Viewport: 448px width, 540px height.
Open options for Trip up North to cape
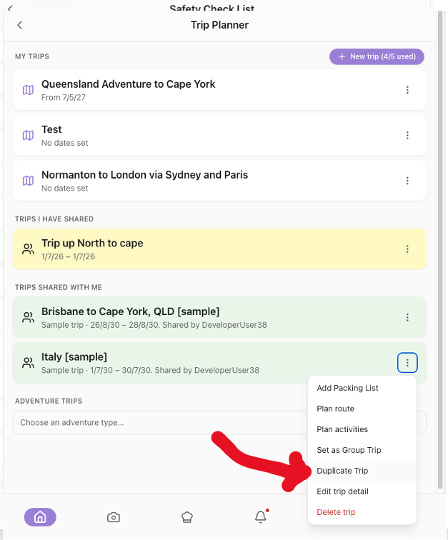pos(407,249)
